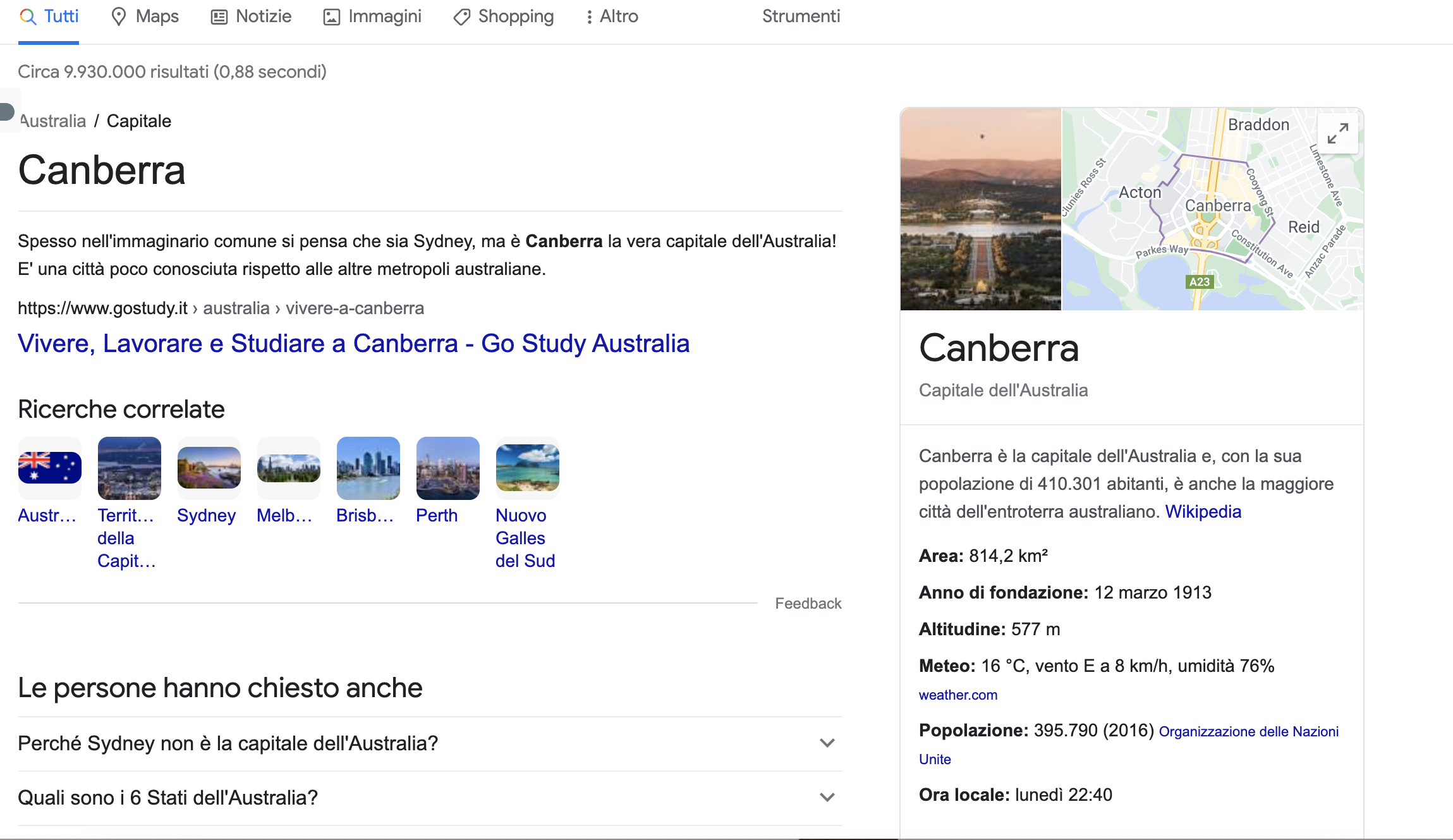Click the Altitudine label

[962, 630]
